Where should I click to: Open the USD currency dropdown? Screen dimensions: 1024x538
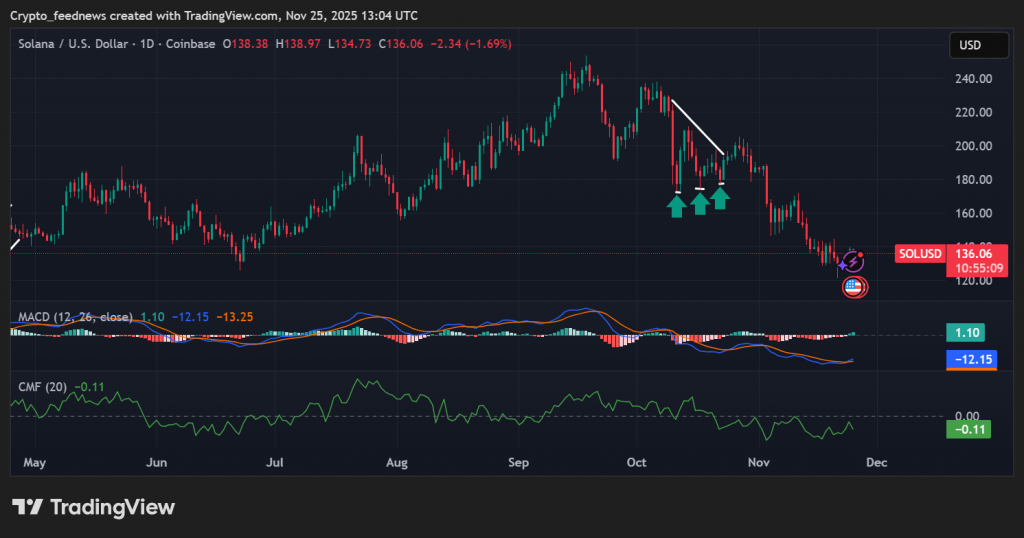click(970, 45)
